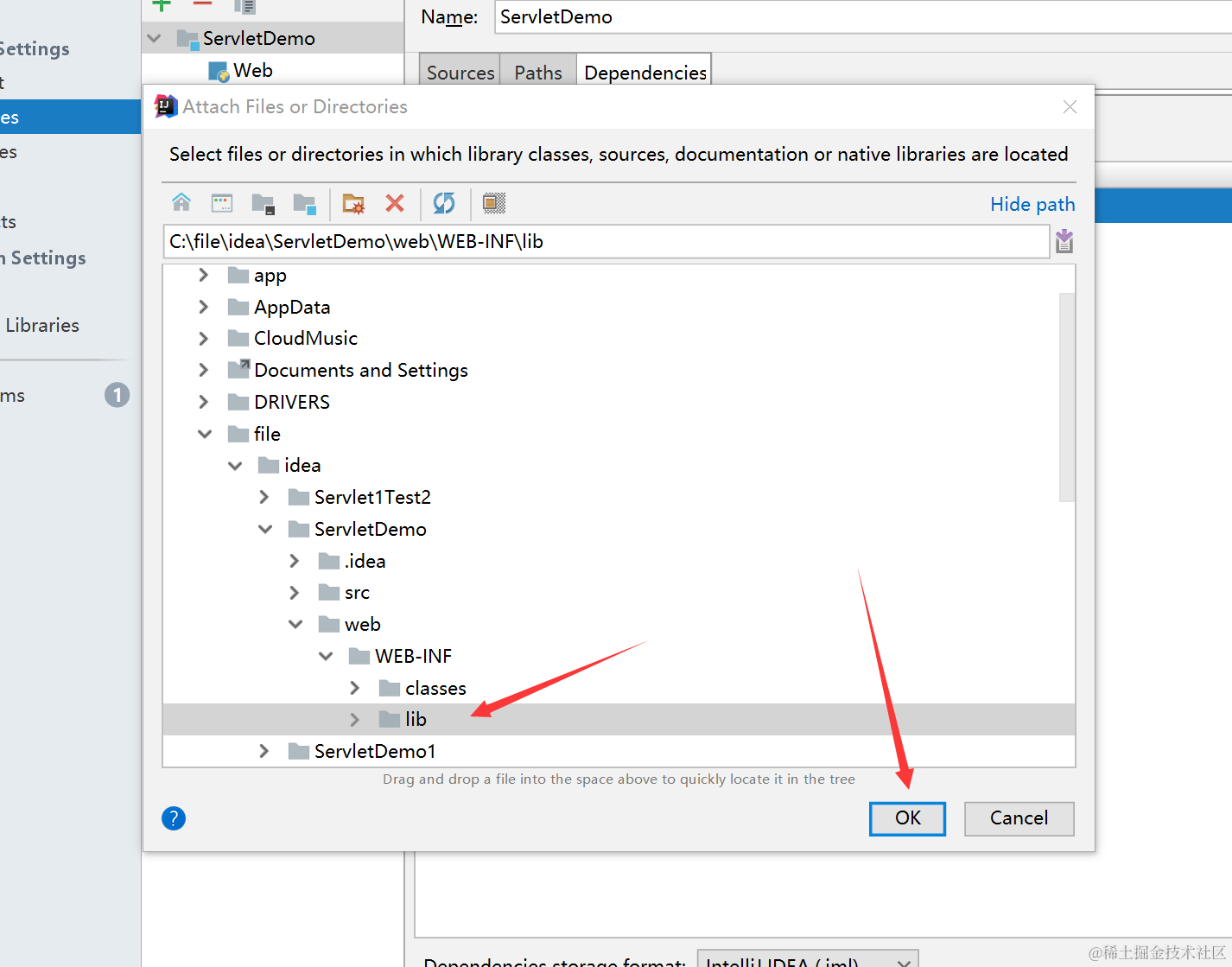1232x967 pixels.
Task: Click the Cancel button
Action: 1019,818
